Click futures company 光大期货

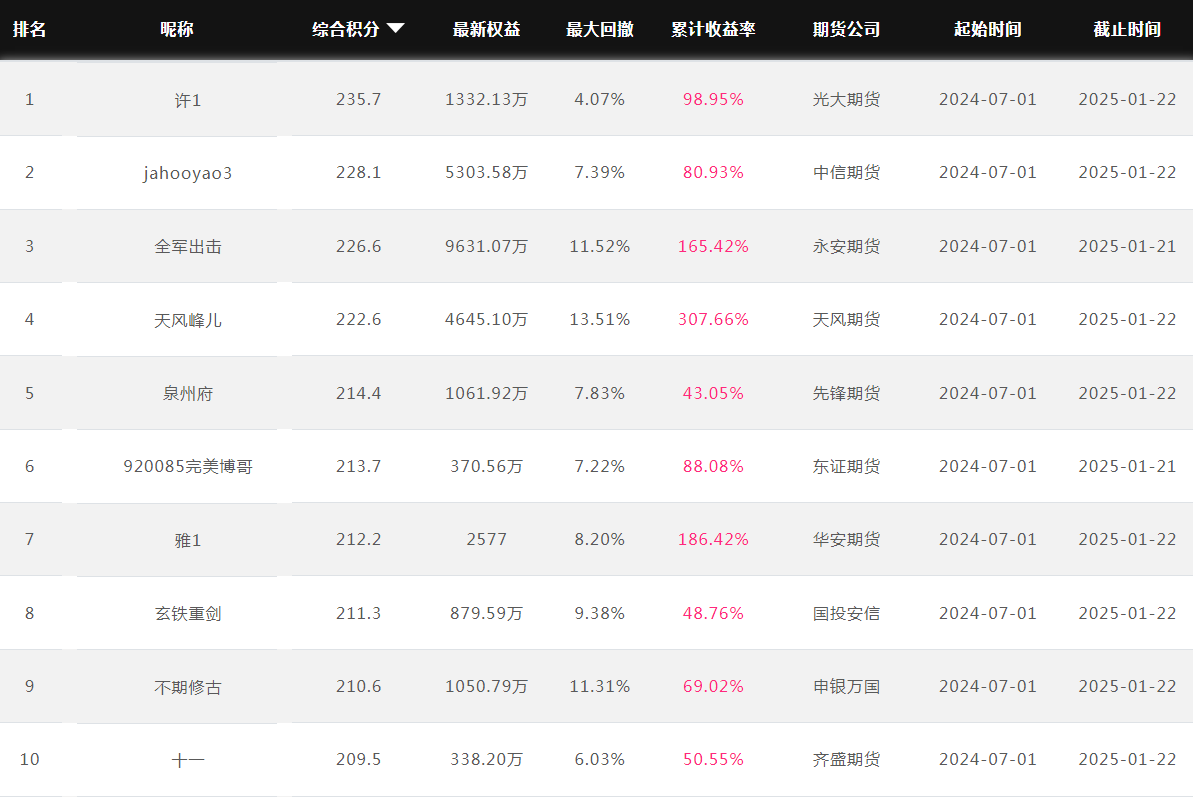tap(846, 100)
